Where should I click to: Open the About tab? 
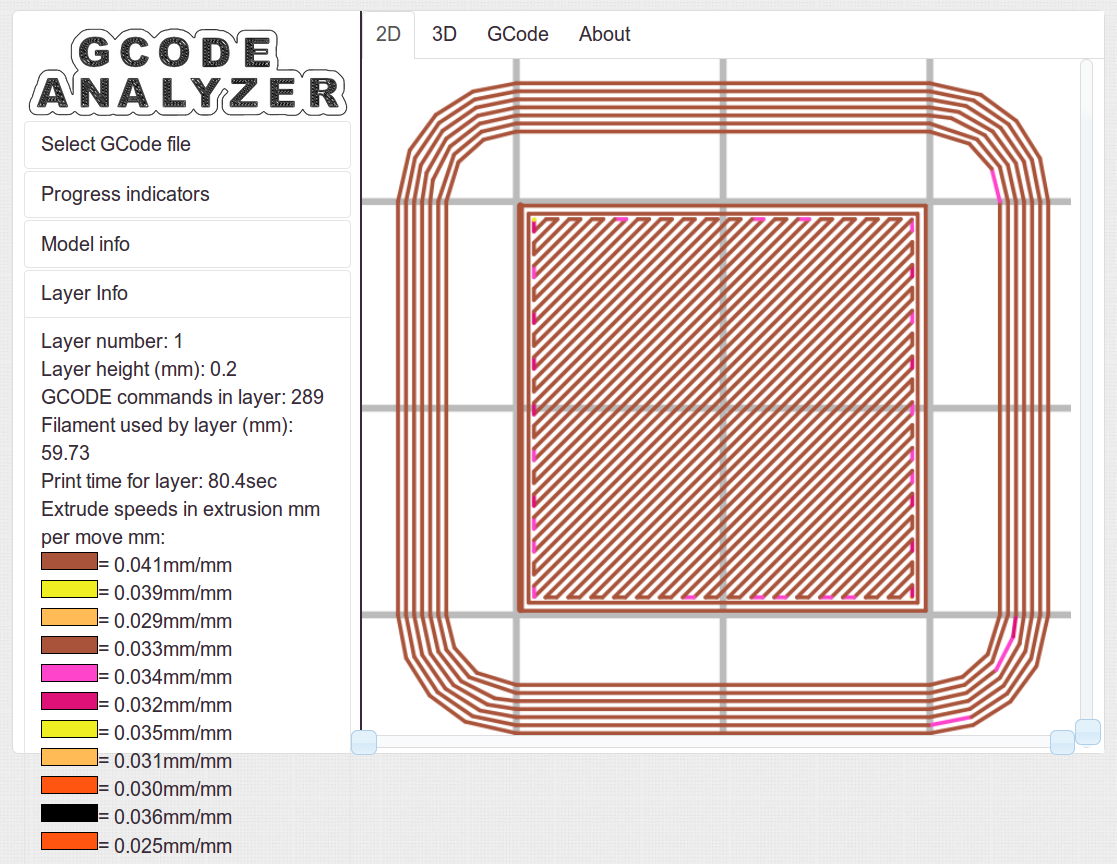[x=604, y=34]
